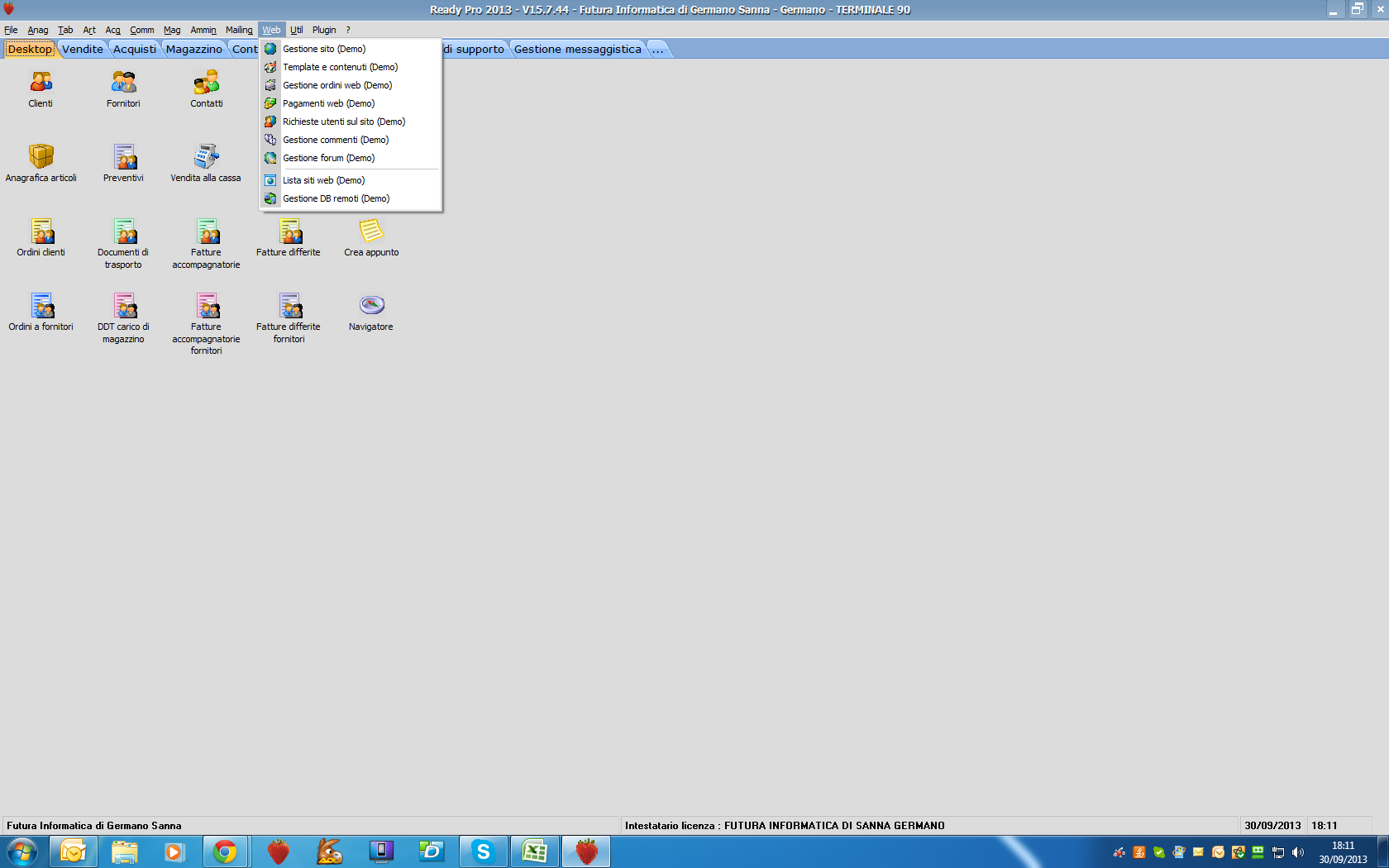
Task: Switch to the Desktop tab
Action: (x=30, y=49)
